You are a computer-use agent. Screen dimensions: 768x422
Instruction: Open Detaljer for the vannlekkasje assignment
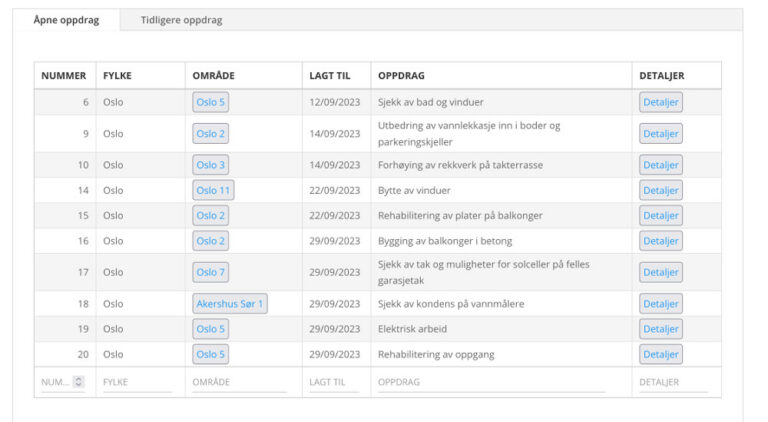pos(660,133)
